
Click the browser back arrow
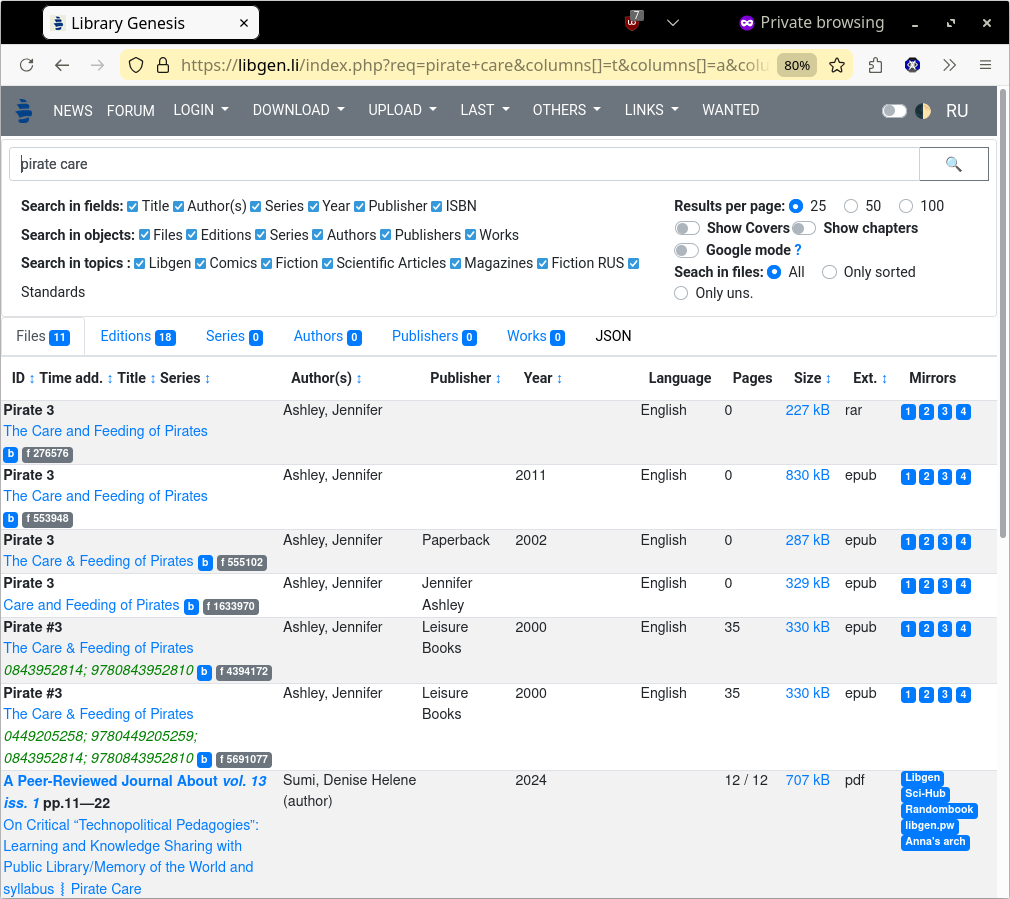coord(62,65)
